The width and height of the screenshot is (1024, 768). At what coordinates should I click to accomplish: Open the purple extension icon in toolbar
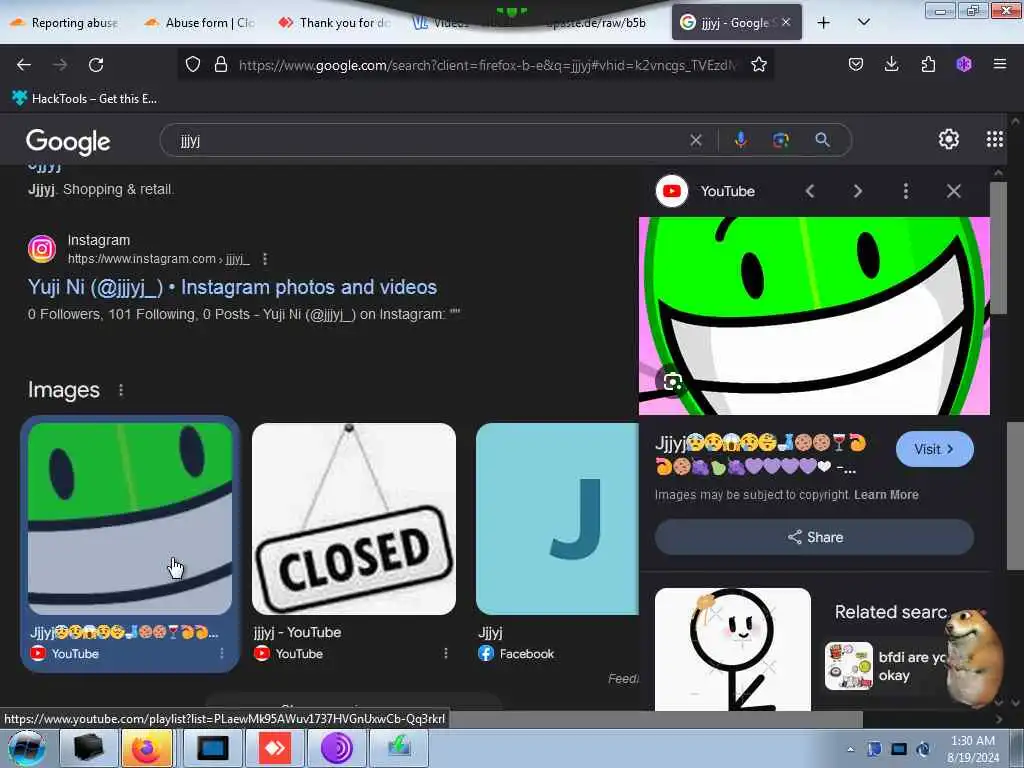[964, 64]
